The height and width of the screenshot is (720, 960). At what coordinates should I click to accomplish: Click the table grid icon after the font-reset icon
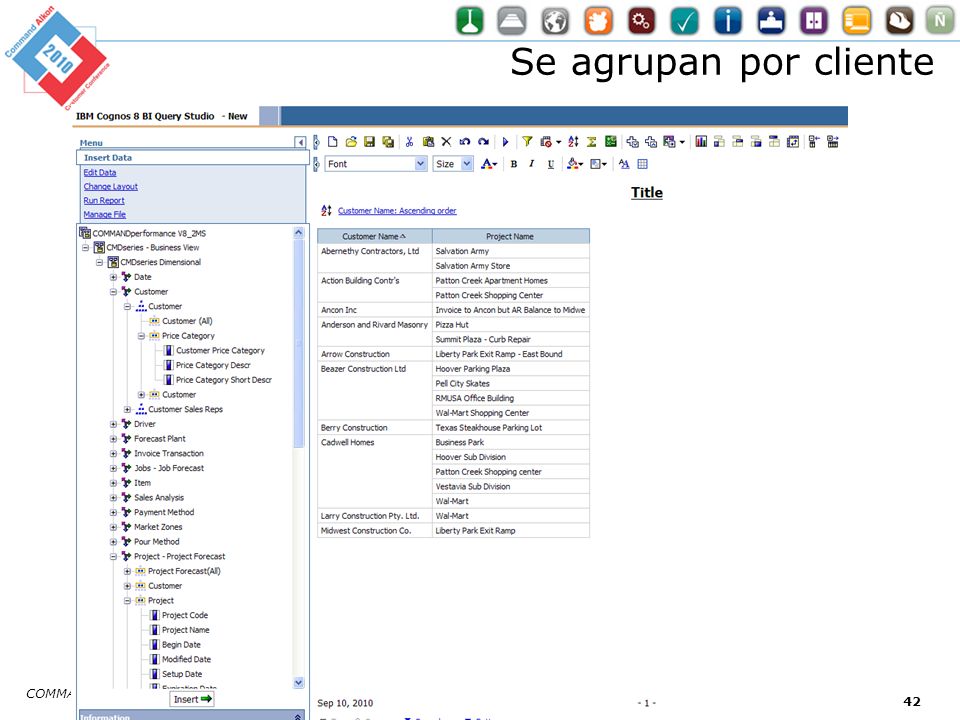pyautogui.click(x=642, y=164)
